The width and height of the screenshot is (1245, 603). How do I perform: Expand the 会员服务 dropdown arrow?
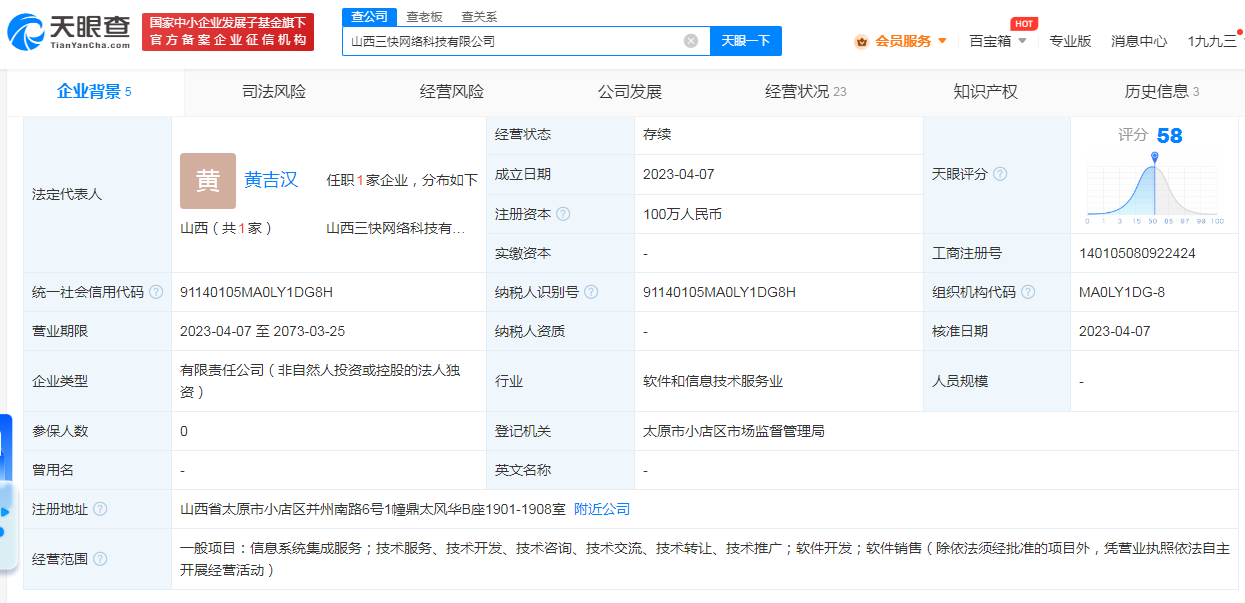coord(940,41)
